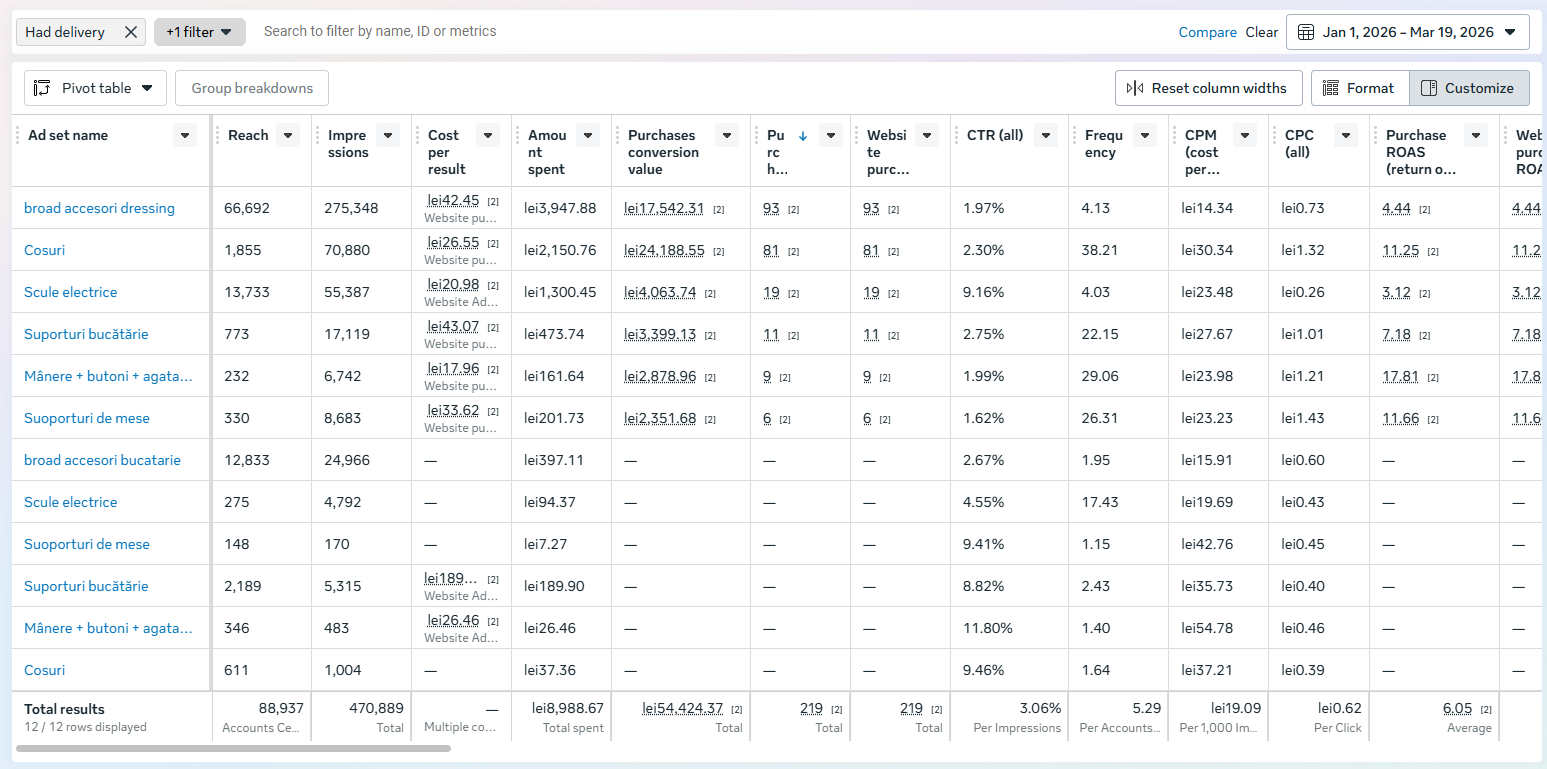The image size is (1547, 769).
Task: Open CTR (all) column menu
Action: 1045,135
